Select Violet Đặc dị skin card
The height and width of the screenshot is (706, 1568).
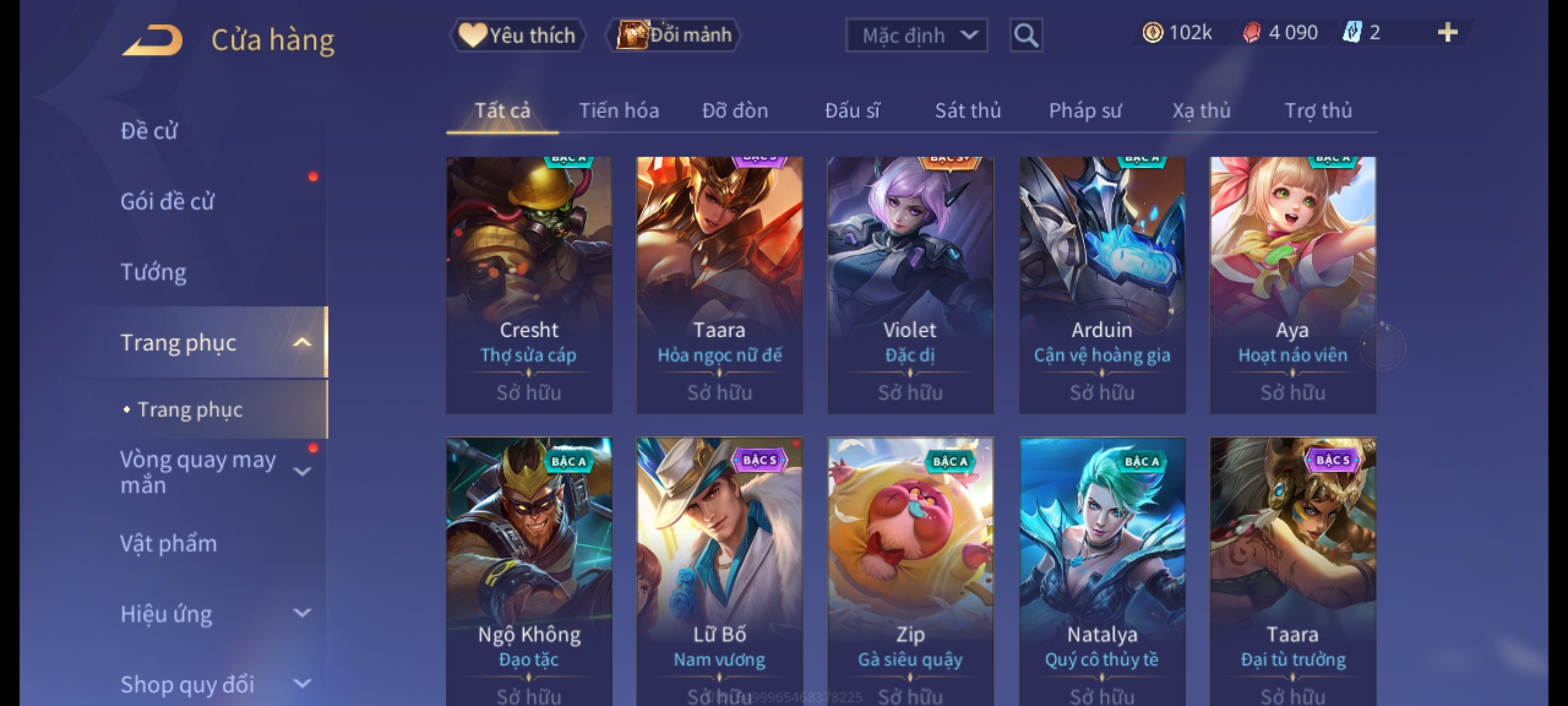[911, 285]
